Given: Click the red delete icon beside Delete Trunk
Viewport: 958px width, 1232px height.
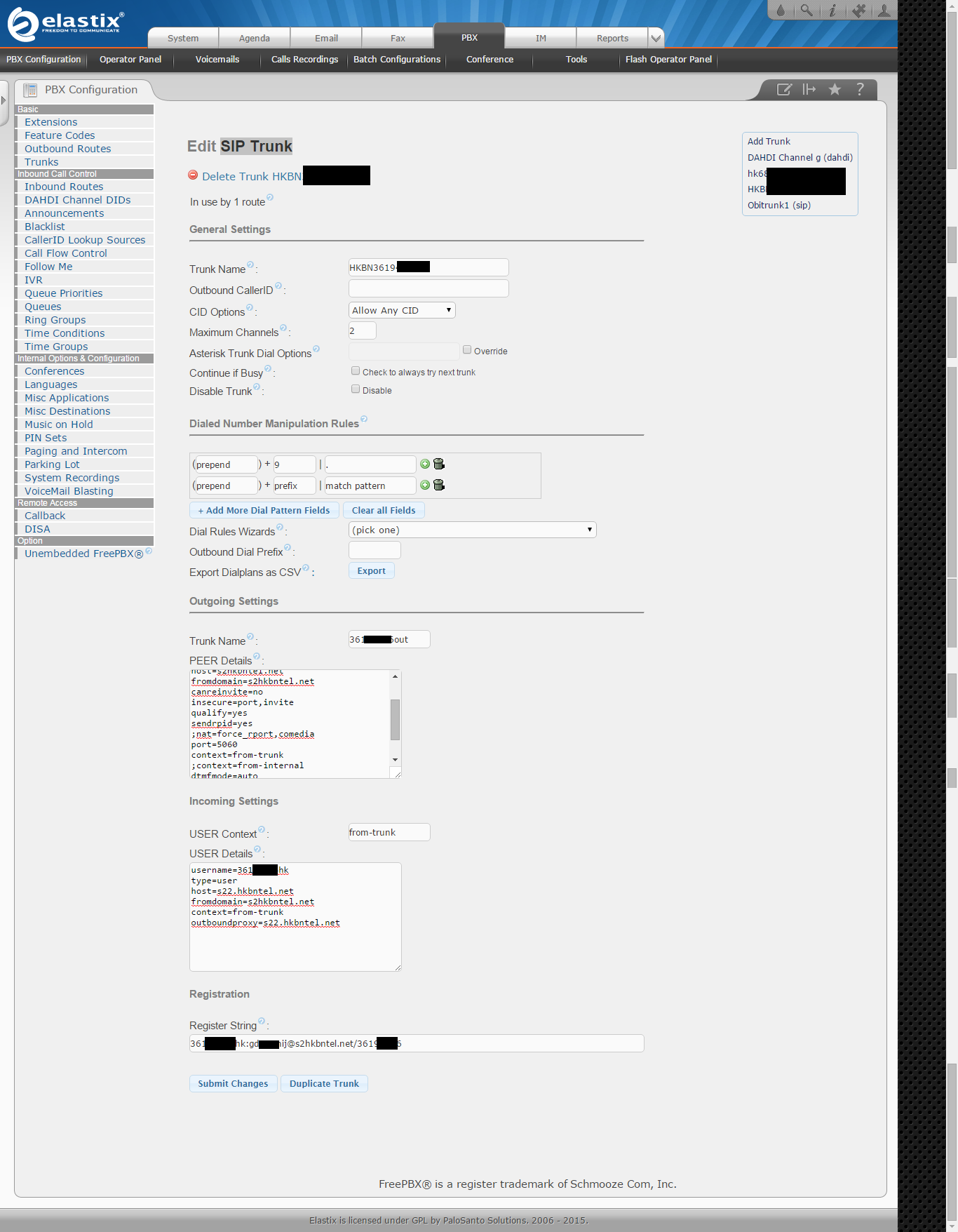Looking at the screenshot, I should tap(193, 175).
